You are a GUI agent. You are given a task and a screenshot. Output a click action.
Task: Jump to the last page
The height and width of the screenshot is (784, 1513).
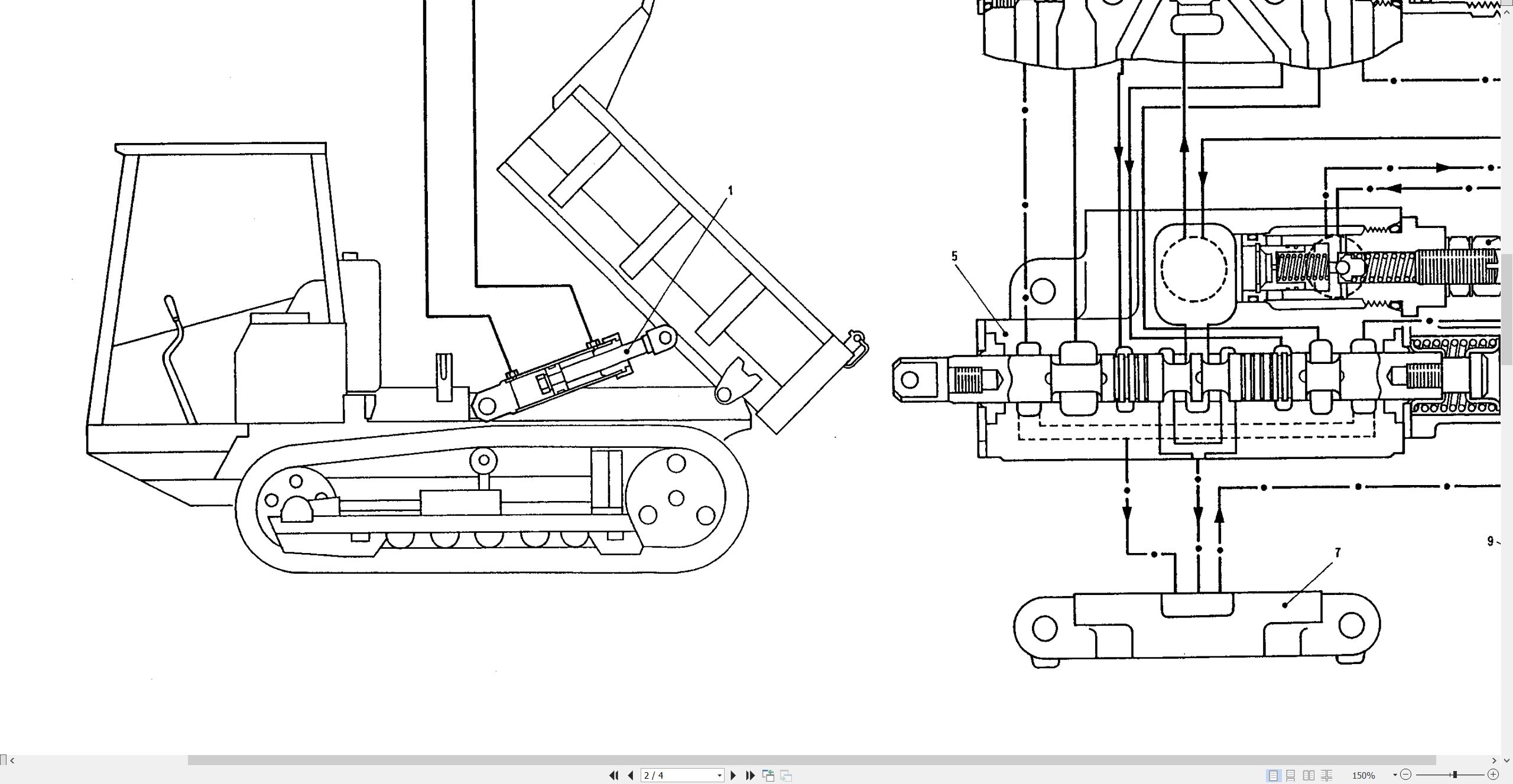tap(751, 775)
